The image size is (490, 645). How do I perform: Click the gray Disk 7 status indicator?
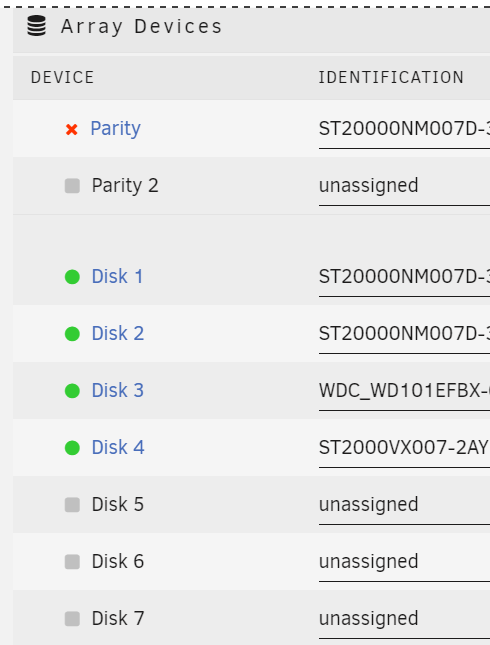click(72, 619)
